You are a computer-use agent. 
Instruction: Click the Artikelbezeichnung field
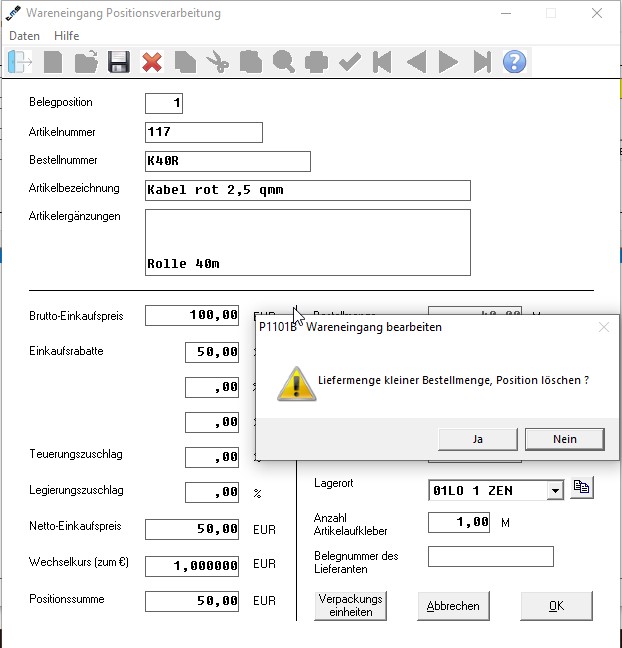[x=307, y=191]
